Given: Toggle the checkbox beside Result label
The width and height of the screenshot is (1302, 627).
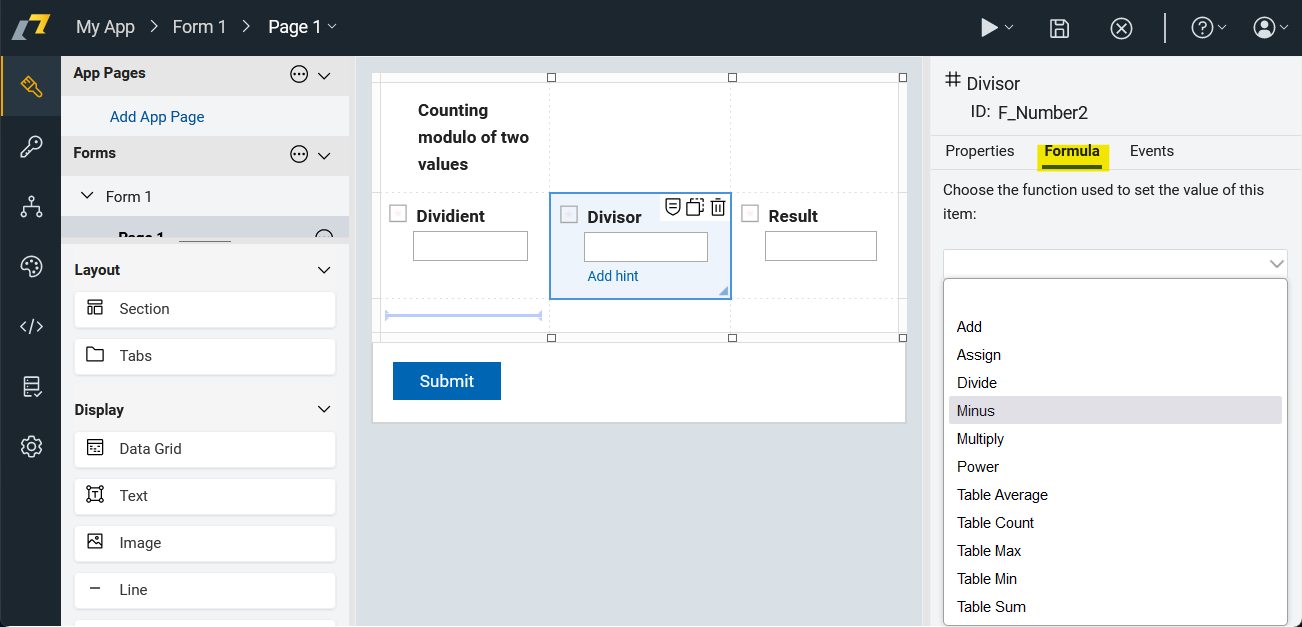Looking at the screenshot, I should pyautogui.click(x=750, y=213).
